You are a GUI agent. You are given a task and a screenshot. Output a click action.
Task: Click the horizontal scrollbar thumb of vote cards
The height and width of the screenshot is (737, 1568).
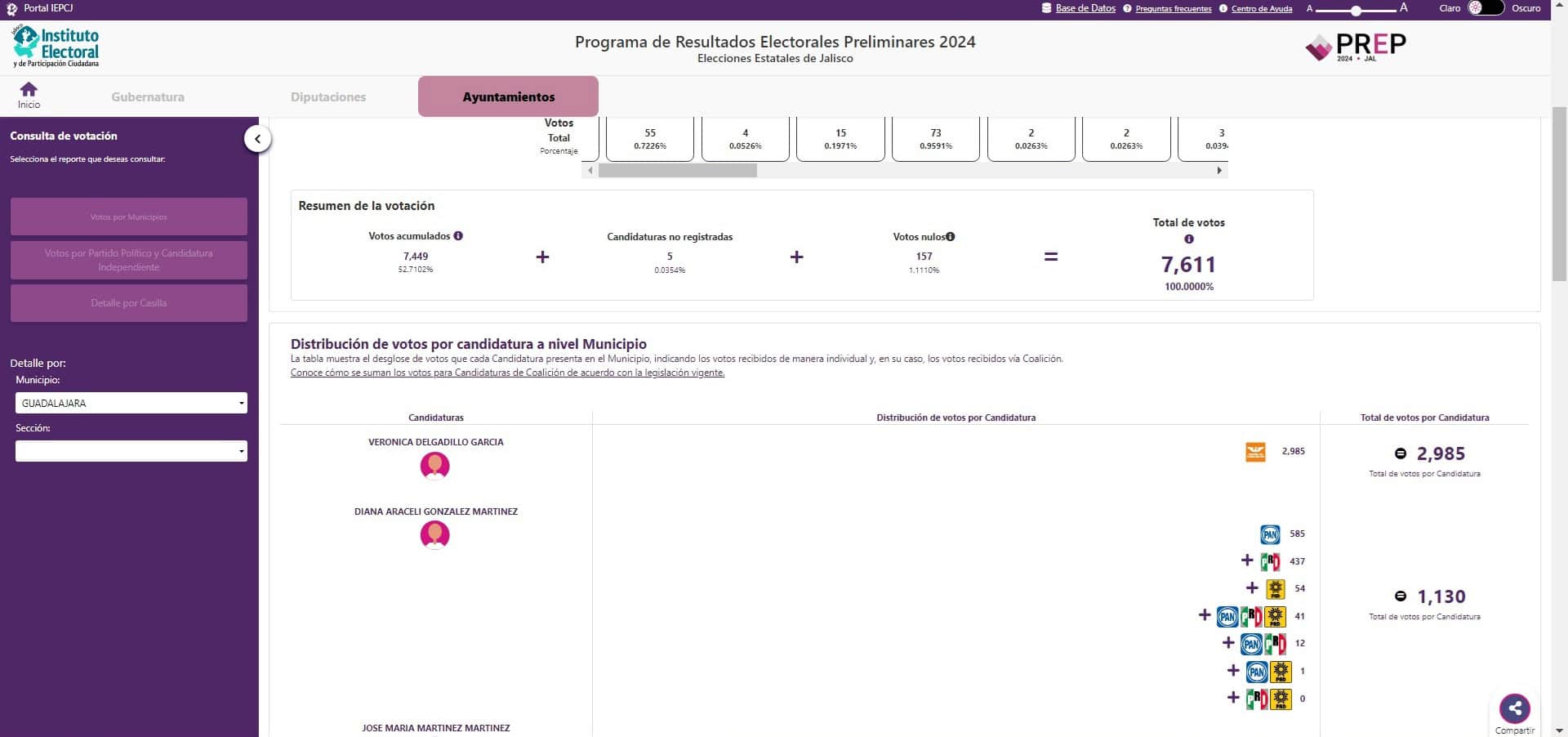coord(678,171)
